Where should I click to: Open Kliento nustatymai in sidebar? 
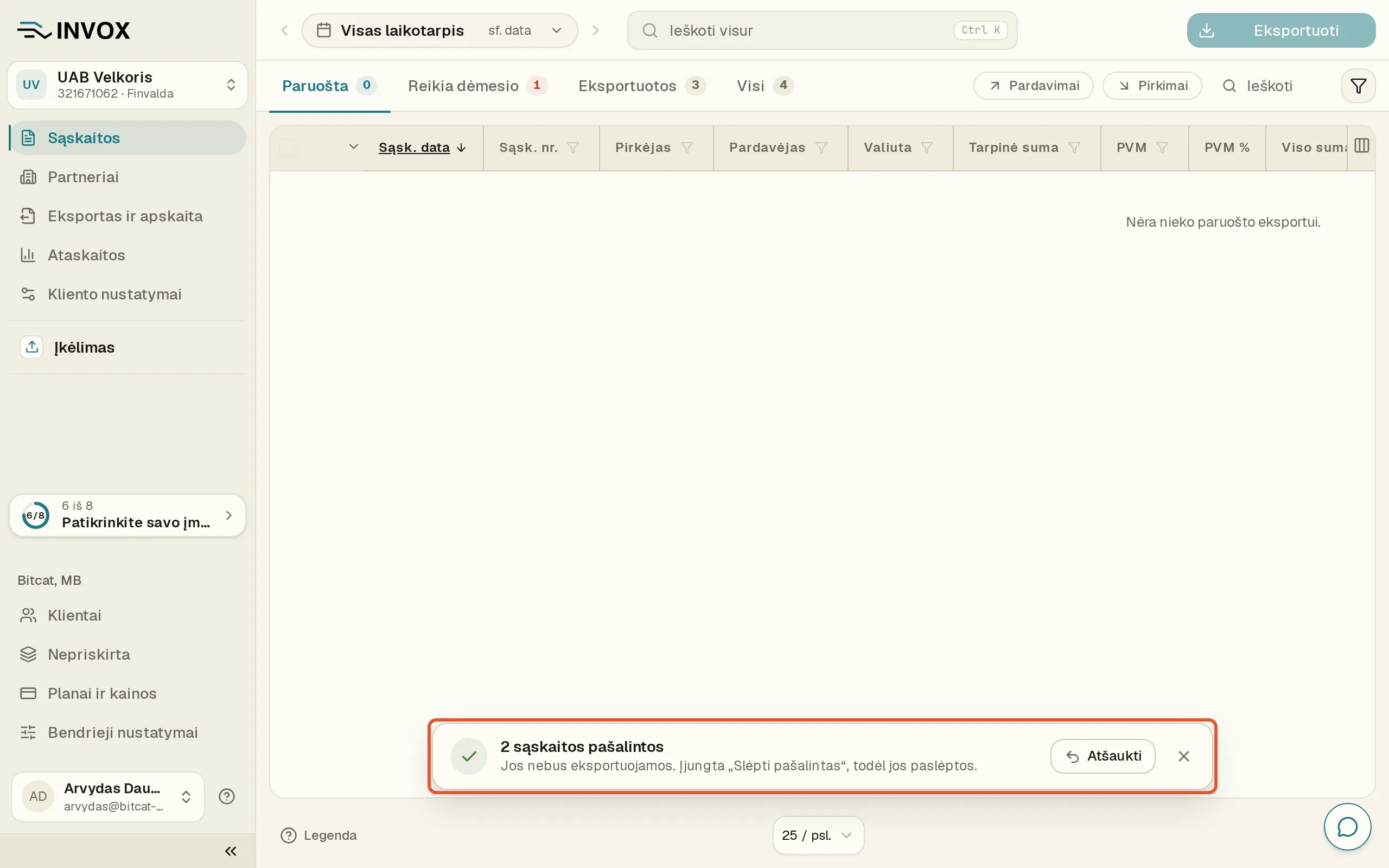point(128,294)
